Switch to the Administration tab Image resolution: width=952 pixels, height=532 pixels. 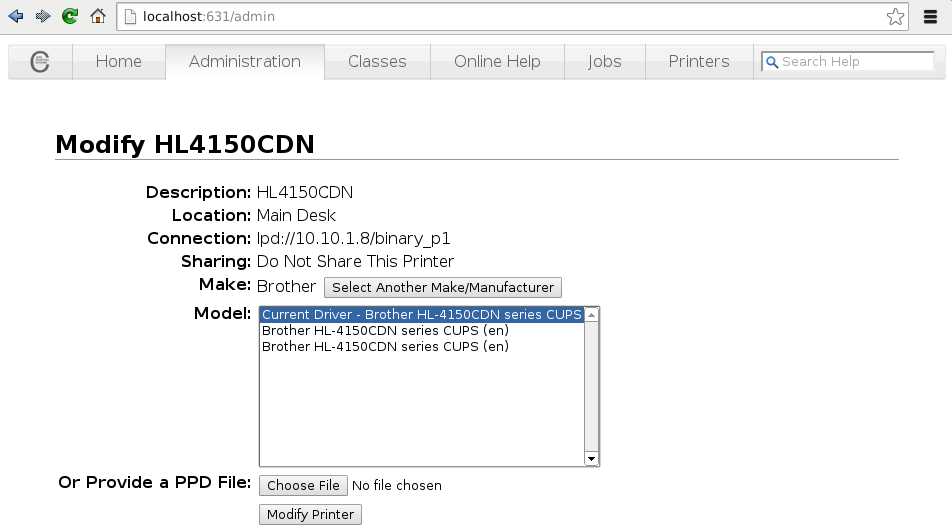[245, 61]
